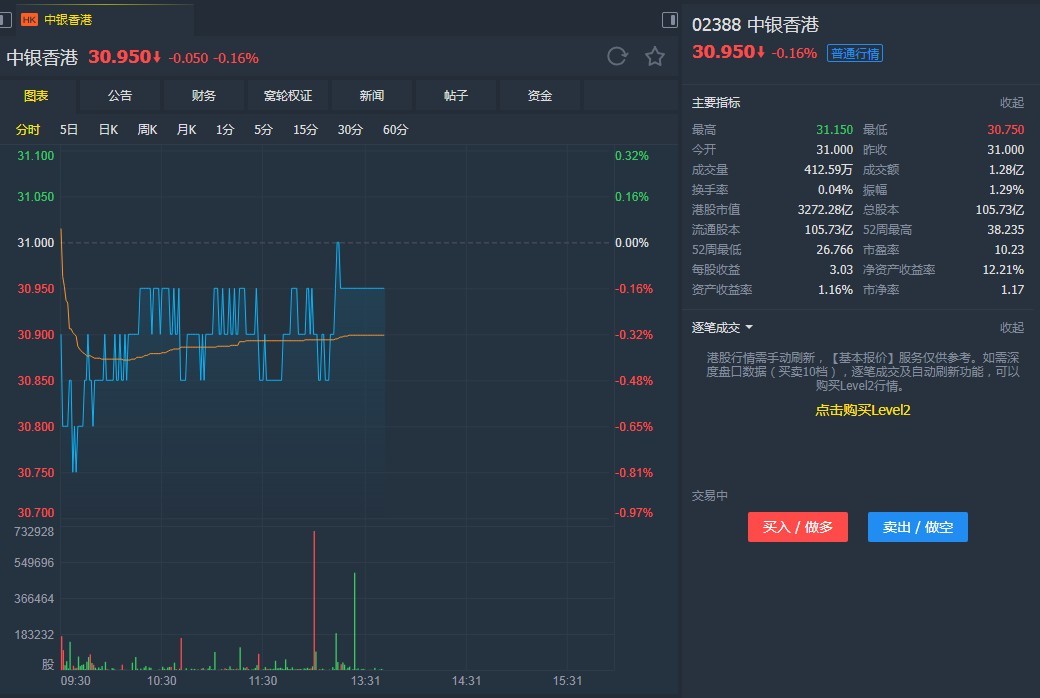Click the 最高 value 31.150
The width and height of the screenshot is (1040, 698).
(834, 129)
